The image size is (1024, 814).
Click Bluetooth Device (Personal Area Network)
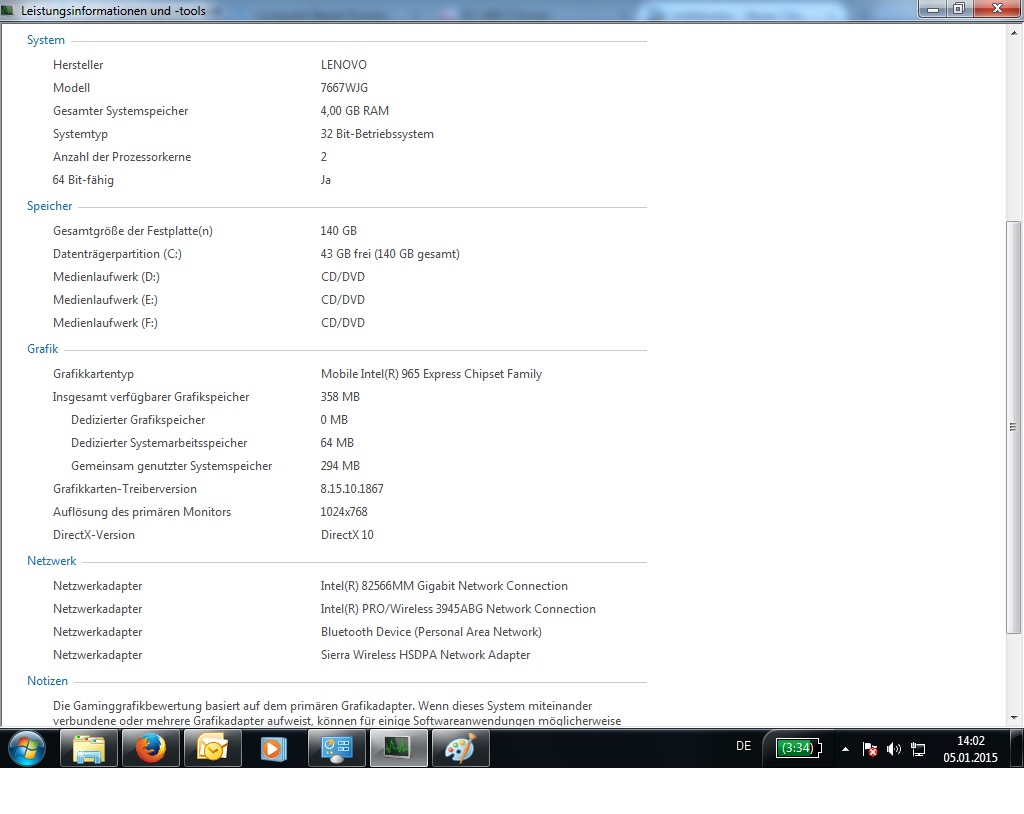click(431, 632)
